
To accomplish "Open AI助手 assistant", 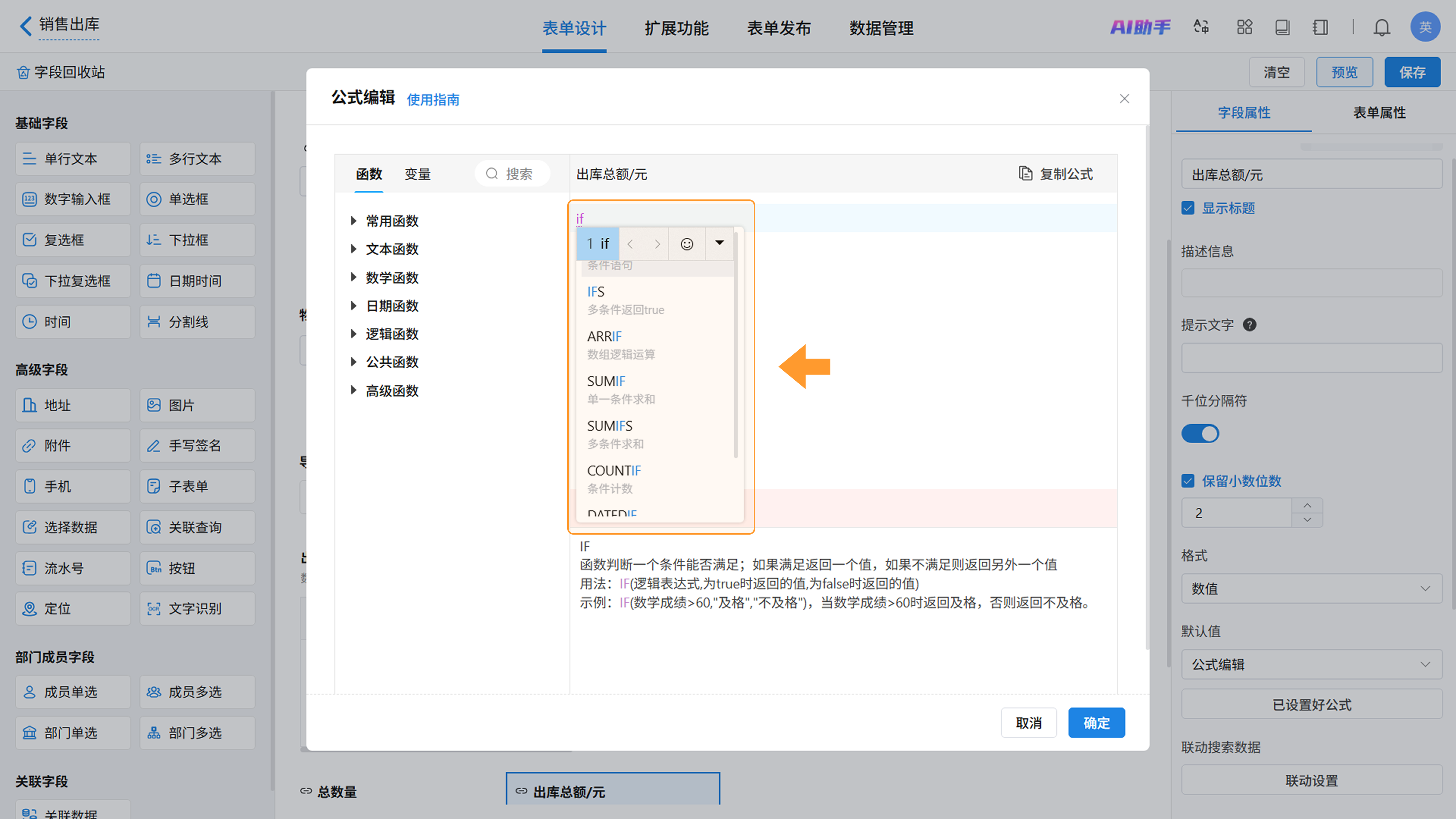I will coord(1140,27).
